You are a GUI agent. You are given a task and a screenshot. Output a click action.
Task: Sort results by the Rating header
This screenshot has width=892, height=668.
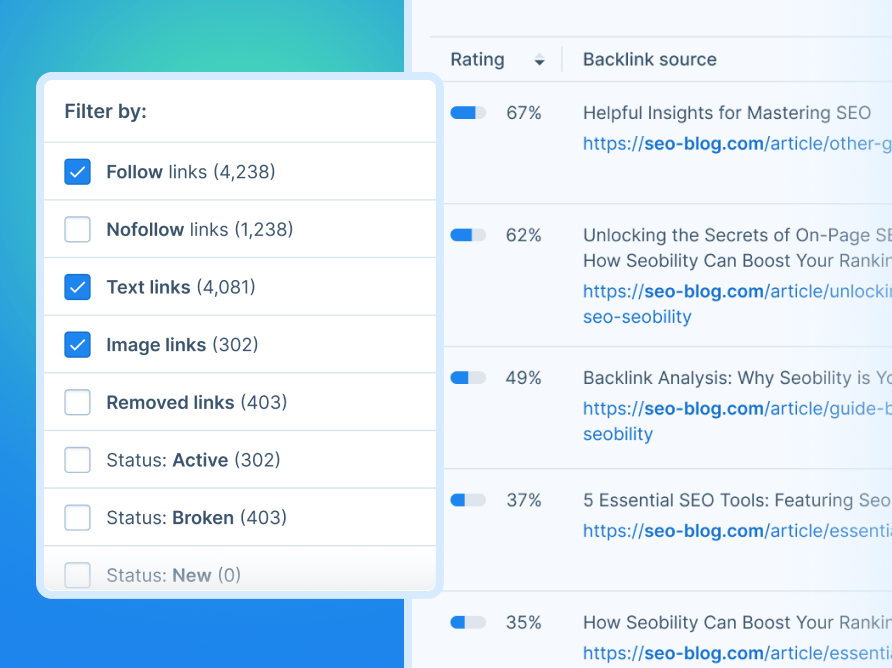[x=477, y=59]
